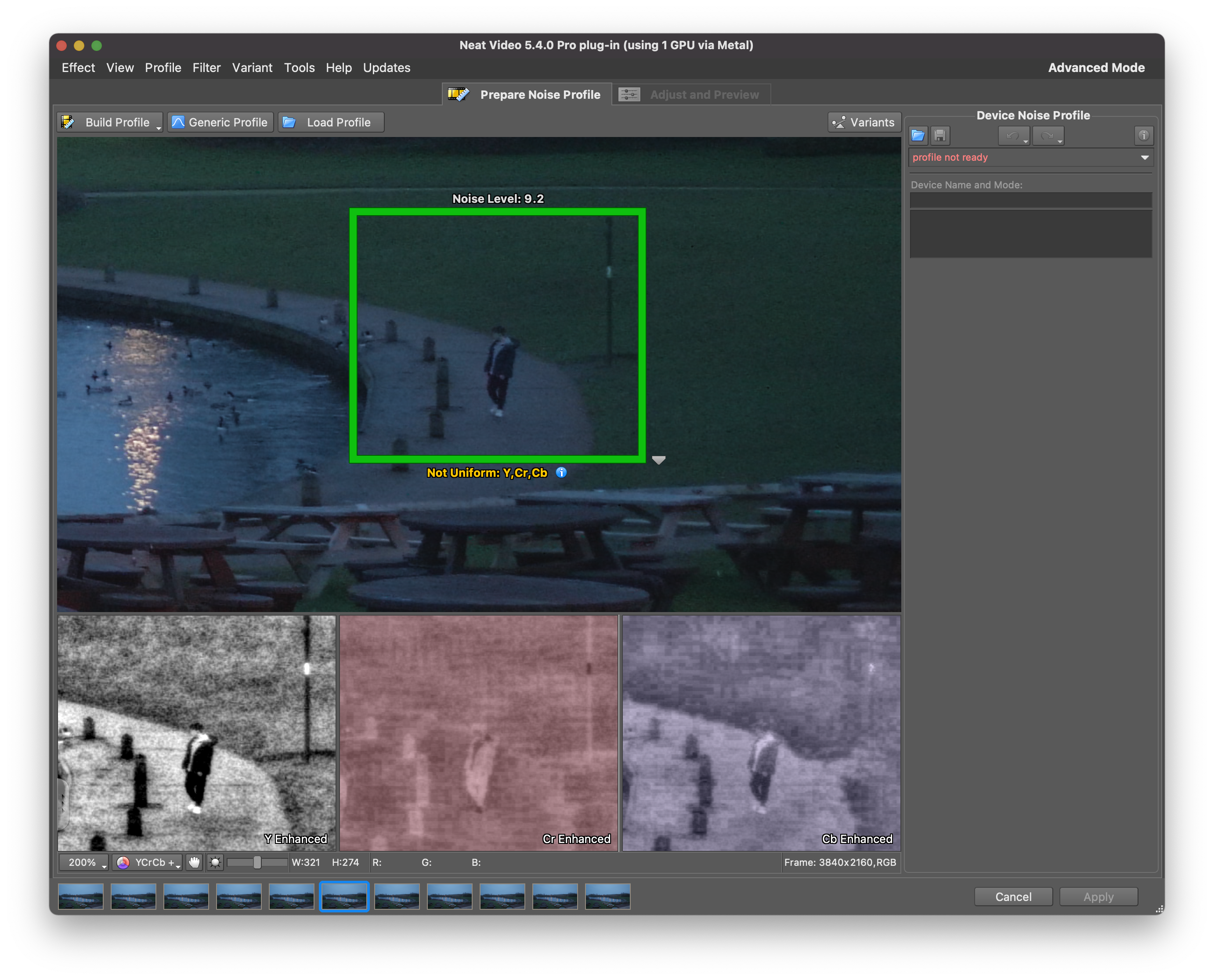Click the Cancel button
1214x980 pixels.
[1013, 897]
